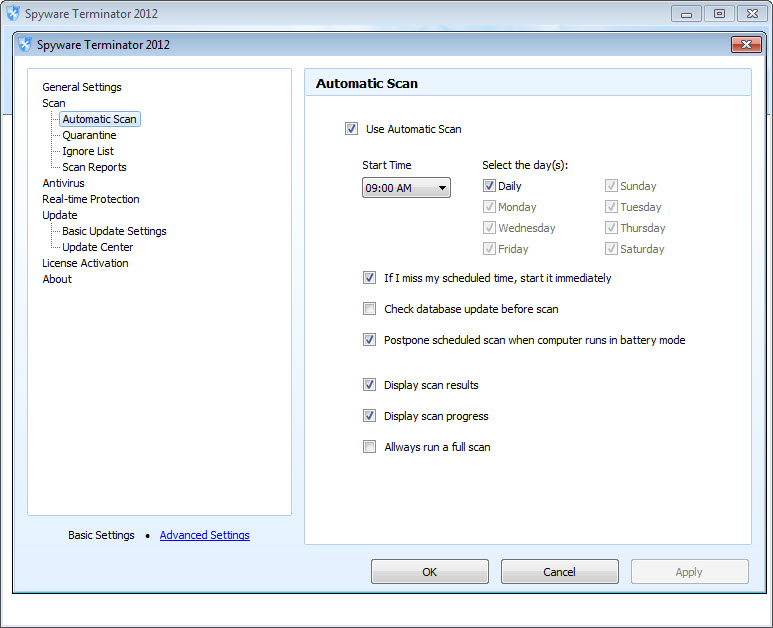Select the Update category in the tree

(60, 215)
